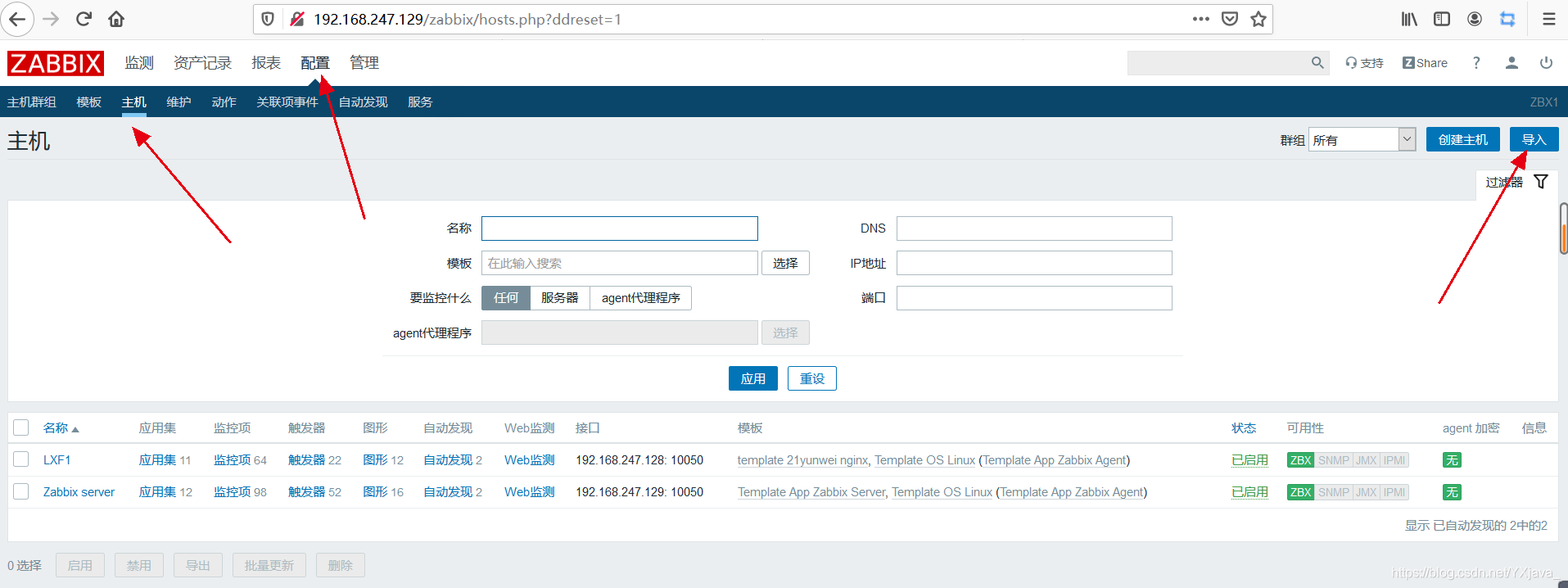
Task: Switch to 自动发现 submenu tab
Action: pos(364,102)
